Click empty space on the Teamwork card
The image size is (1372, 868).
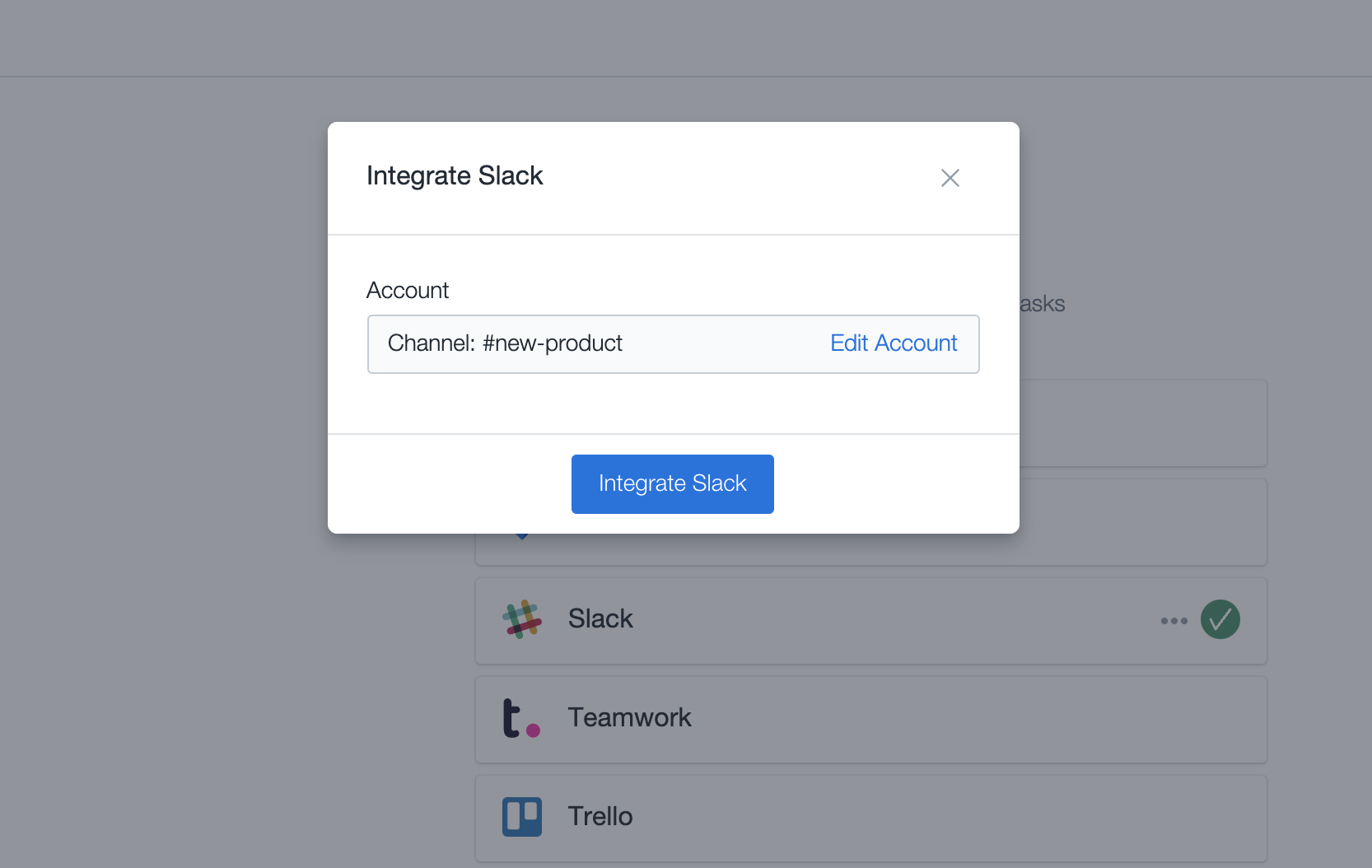pos(947,720)
